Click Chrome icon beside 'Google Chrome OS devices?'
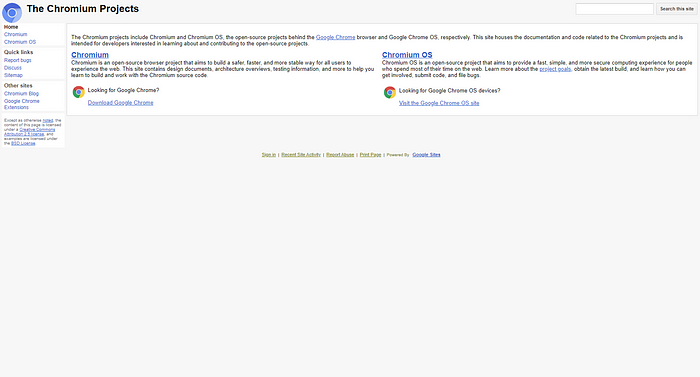700x377 pixels. pos(390,92)
